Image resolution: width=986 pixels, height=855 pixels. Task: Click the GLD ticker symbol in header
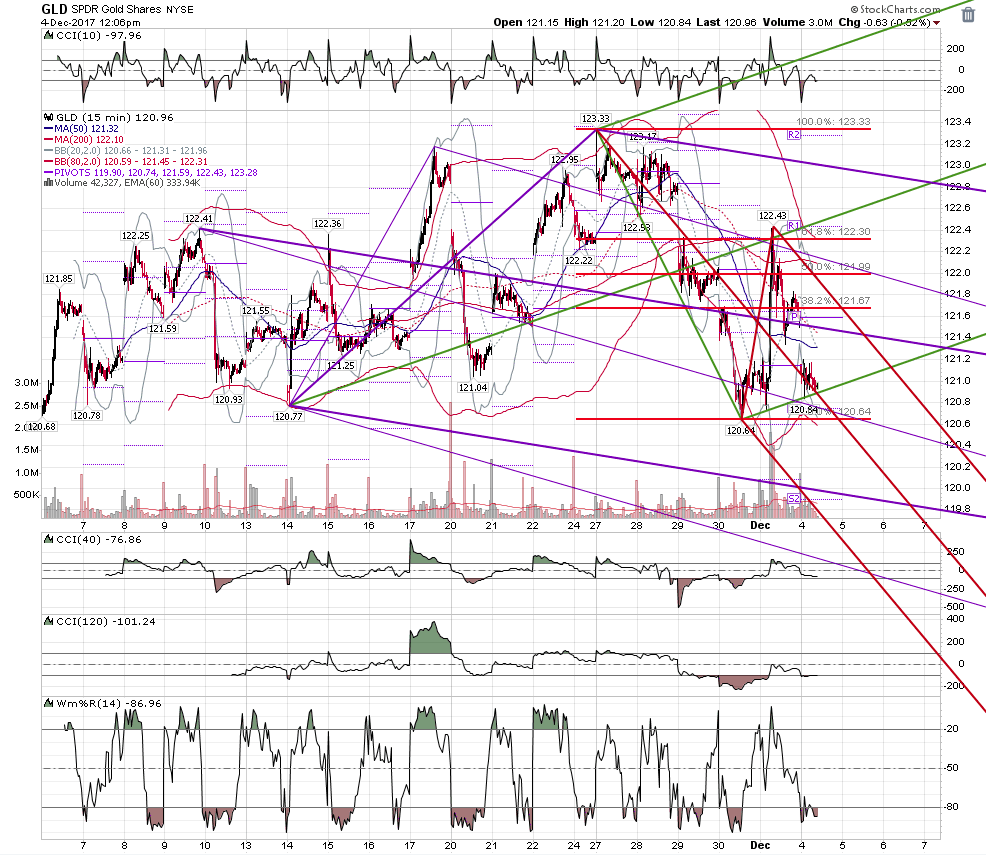pos(54,9)
